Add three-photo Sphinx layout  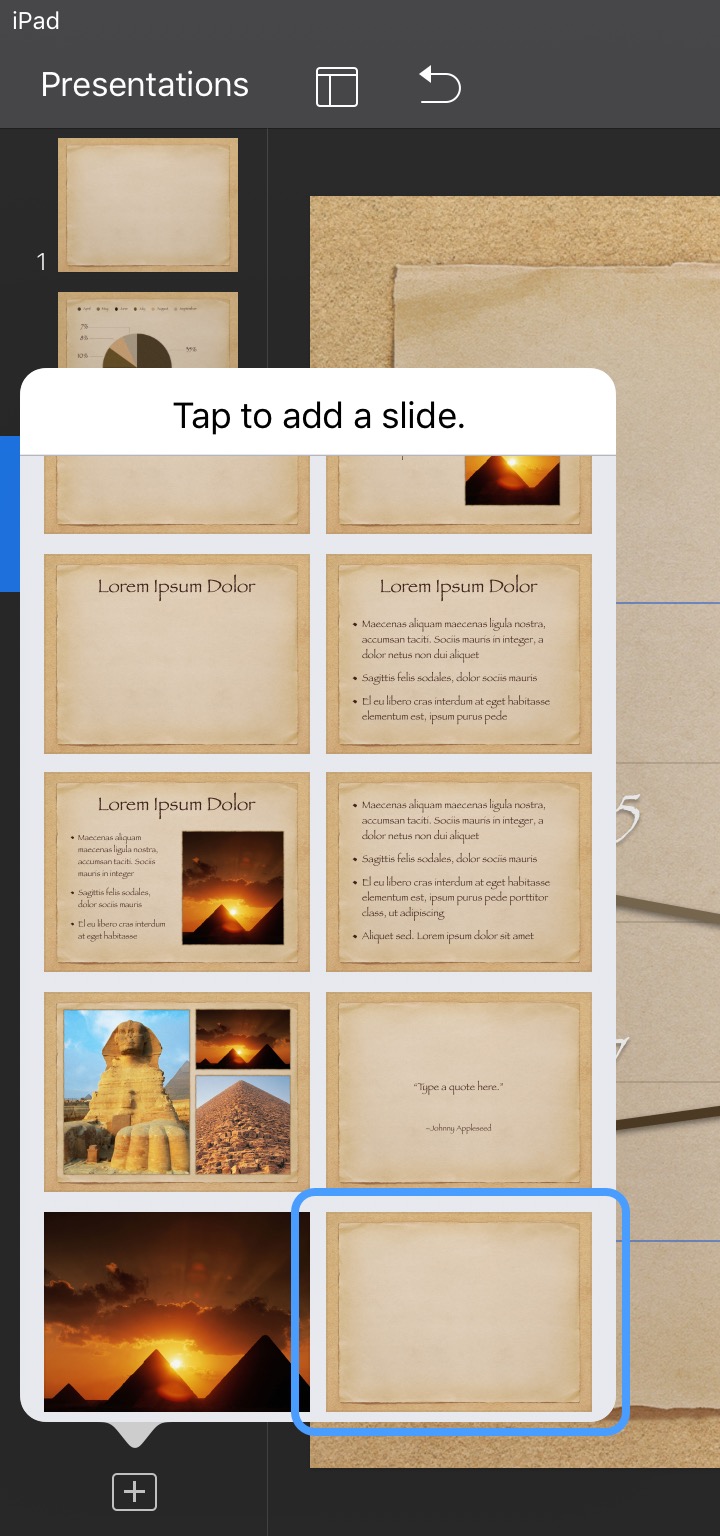click(177, 1092)
